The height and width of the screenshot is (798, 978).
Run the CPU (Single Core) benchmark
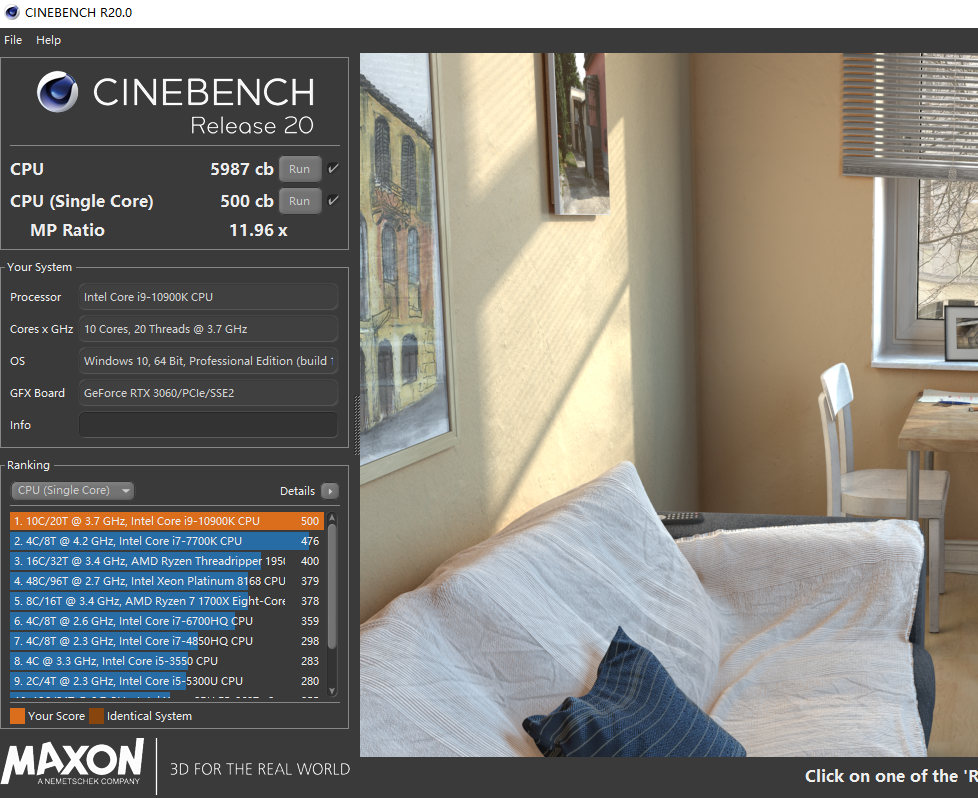click(299, 201)
